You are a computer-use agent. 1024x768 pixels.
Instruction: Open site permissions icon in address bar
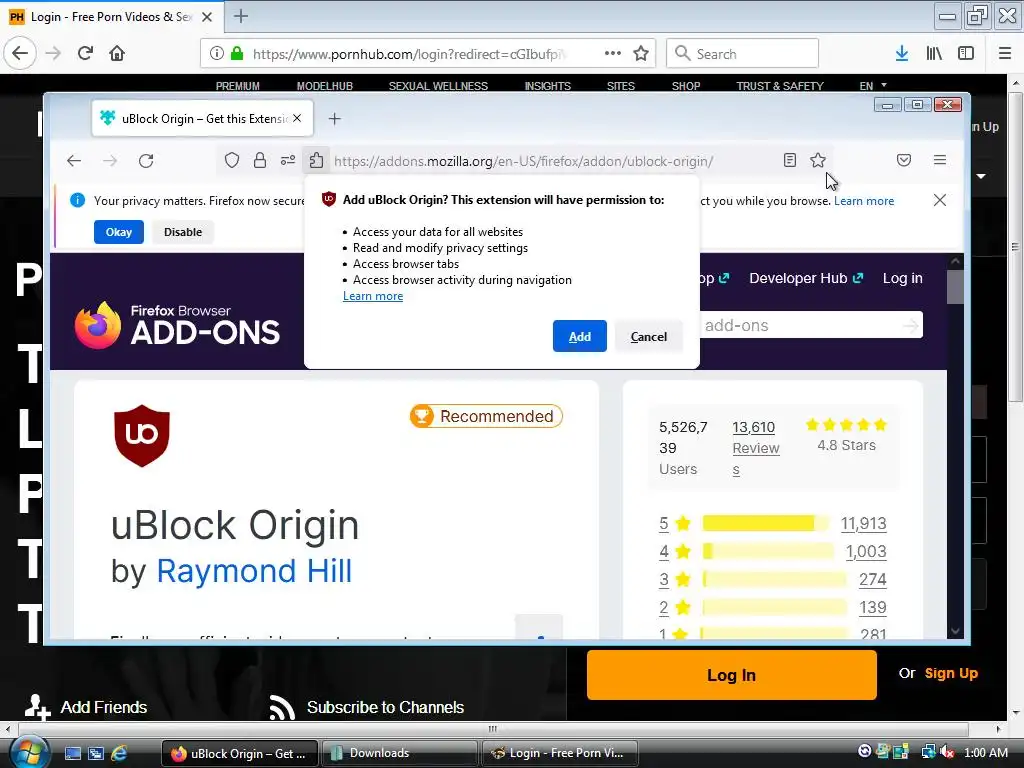[288, 160]
